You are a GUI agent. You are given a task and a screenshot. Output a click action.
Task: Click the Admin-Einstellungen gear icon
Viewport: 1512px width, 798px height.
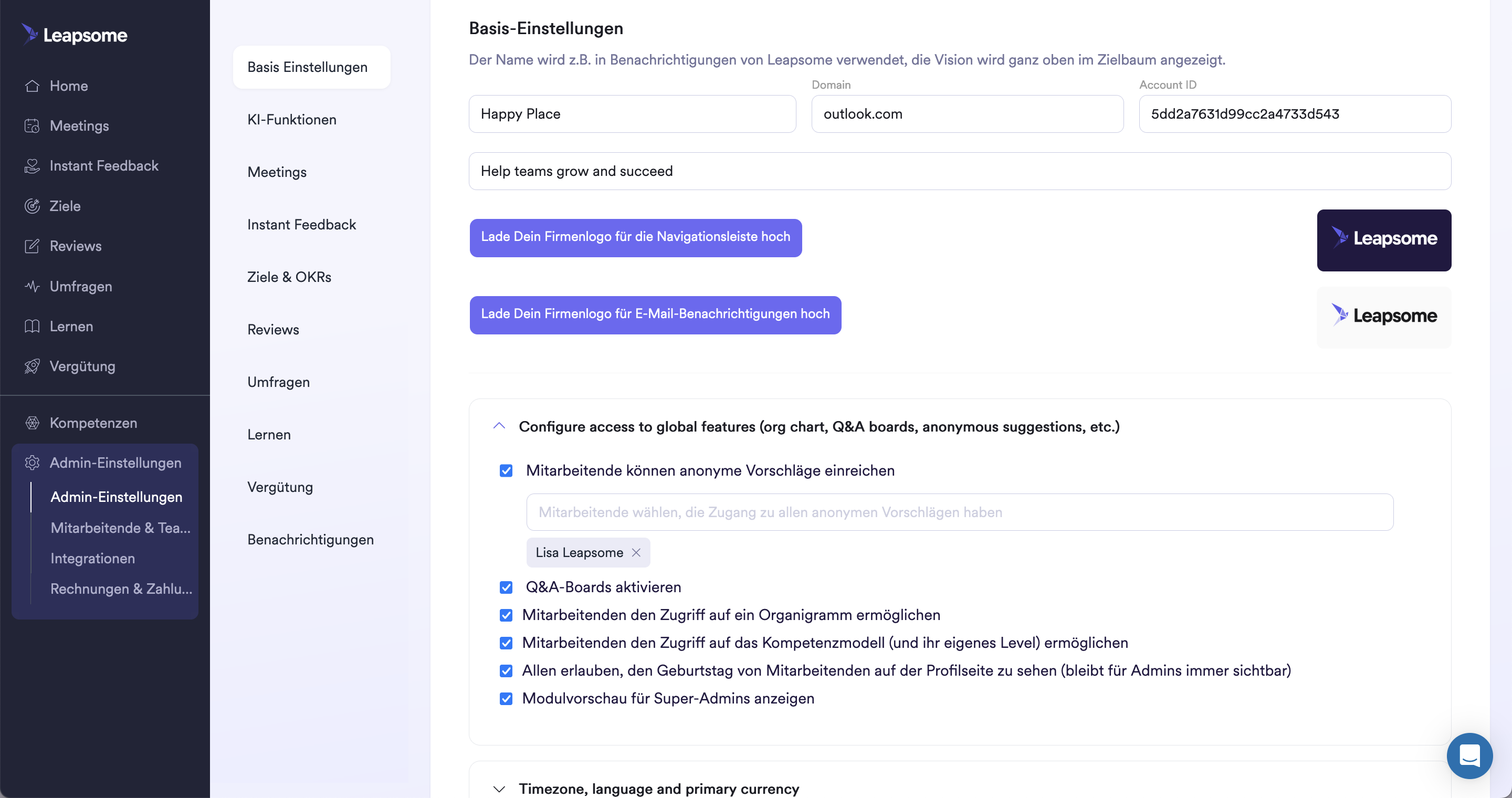click(32, 463)
